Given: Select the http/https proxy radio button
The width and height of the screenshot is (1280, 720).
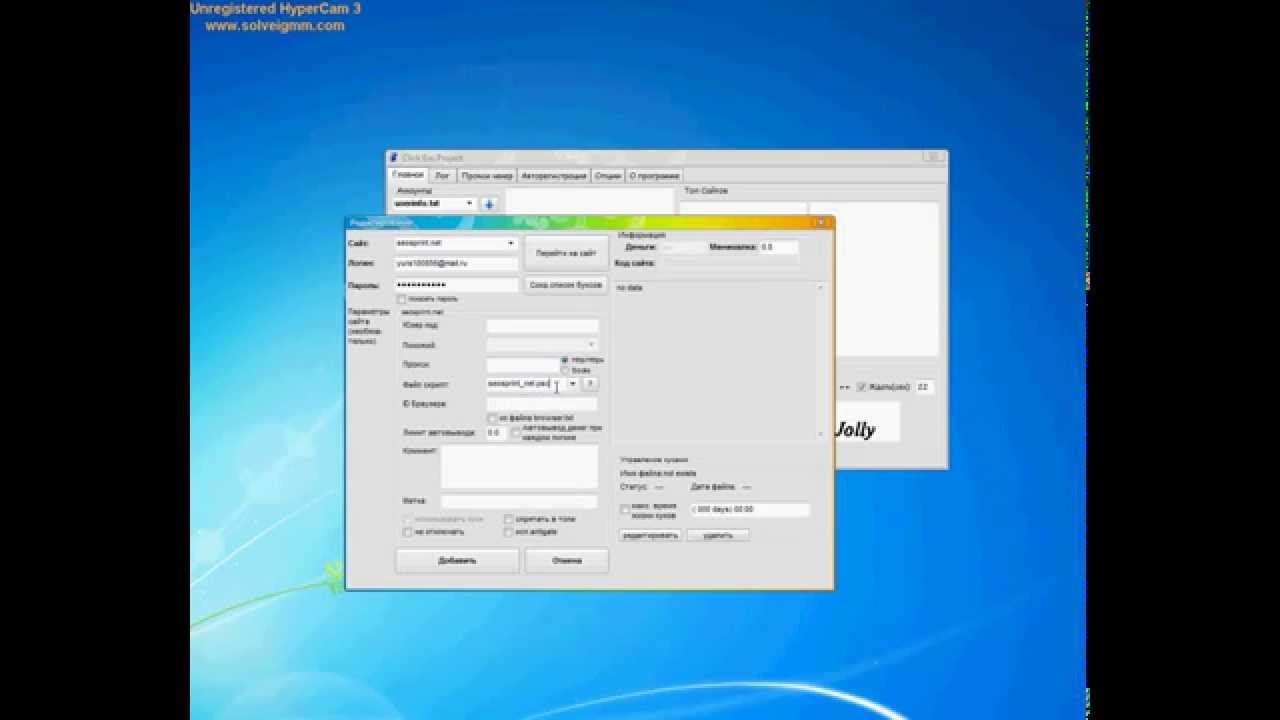Looking at the screenshot, I should (x=565, y=360).
